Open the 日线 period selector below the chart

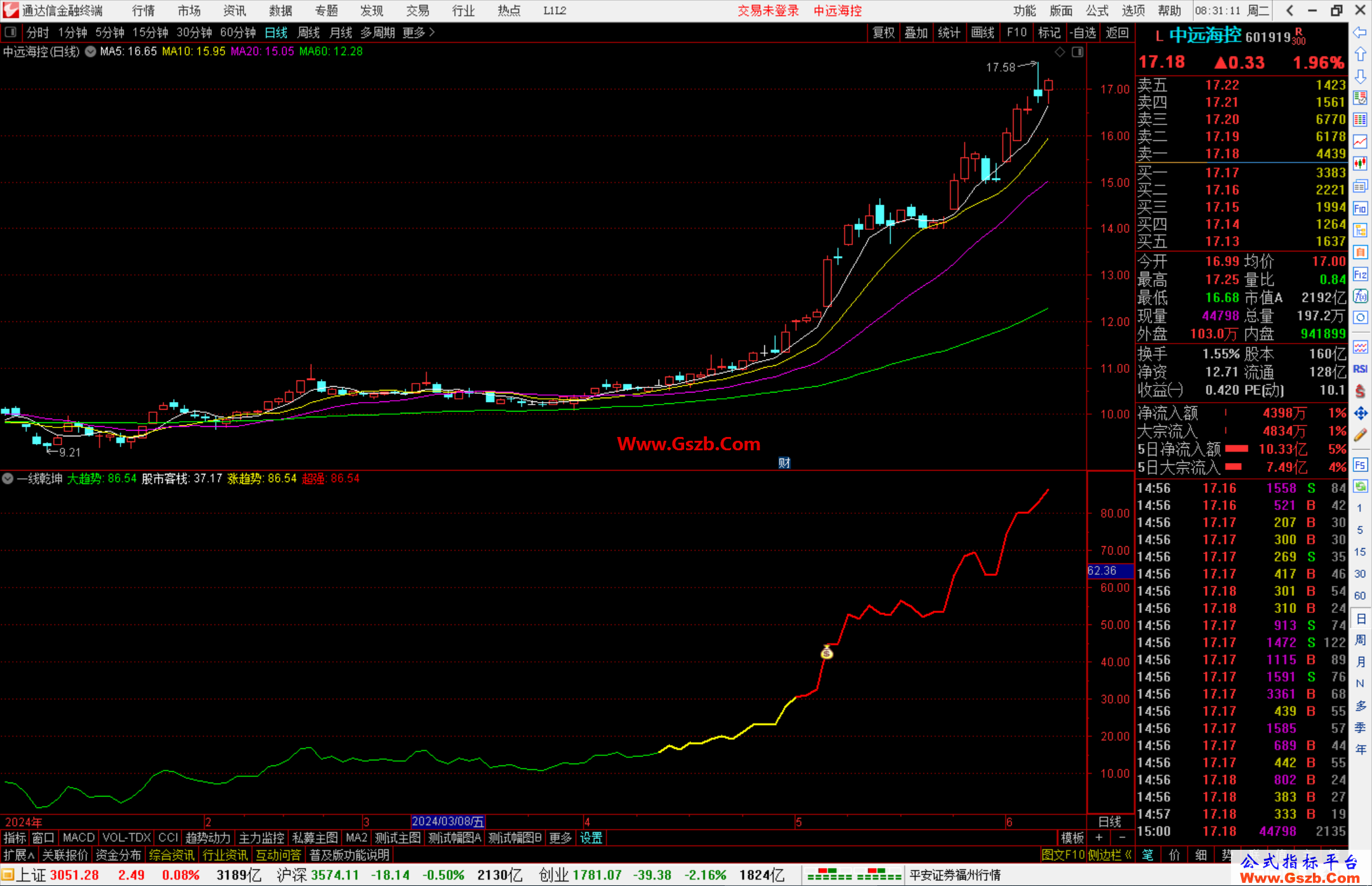(x=1110, y=822)
